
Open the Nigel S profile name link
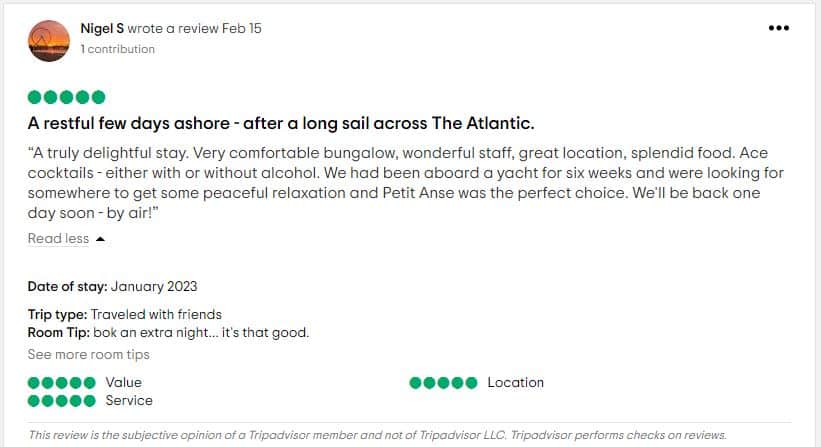tap(102, 28)
